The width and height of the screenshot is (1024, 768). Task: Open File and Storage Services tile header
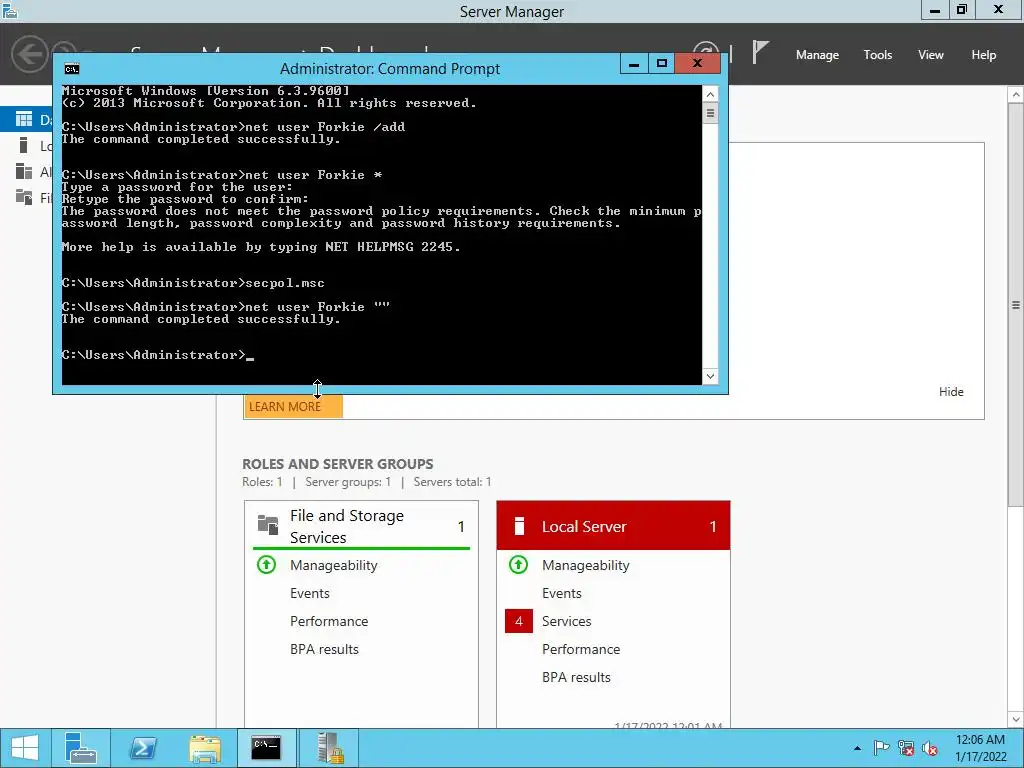(x=361, y=526)
